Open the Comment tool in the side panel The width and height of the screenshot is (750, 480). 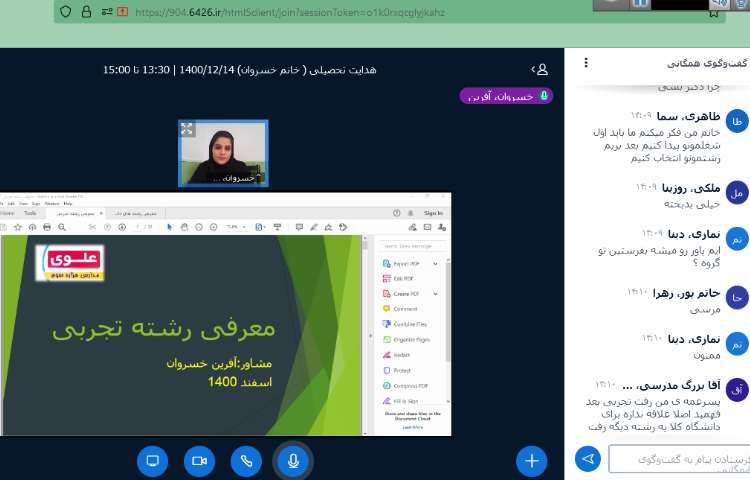tap(400, 309)
